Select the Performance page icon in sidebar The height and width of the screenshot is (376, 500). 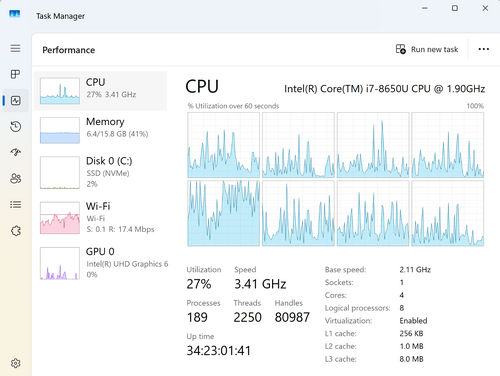[16, 101]
